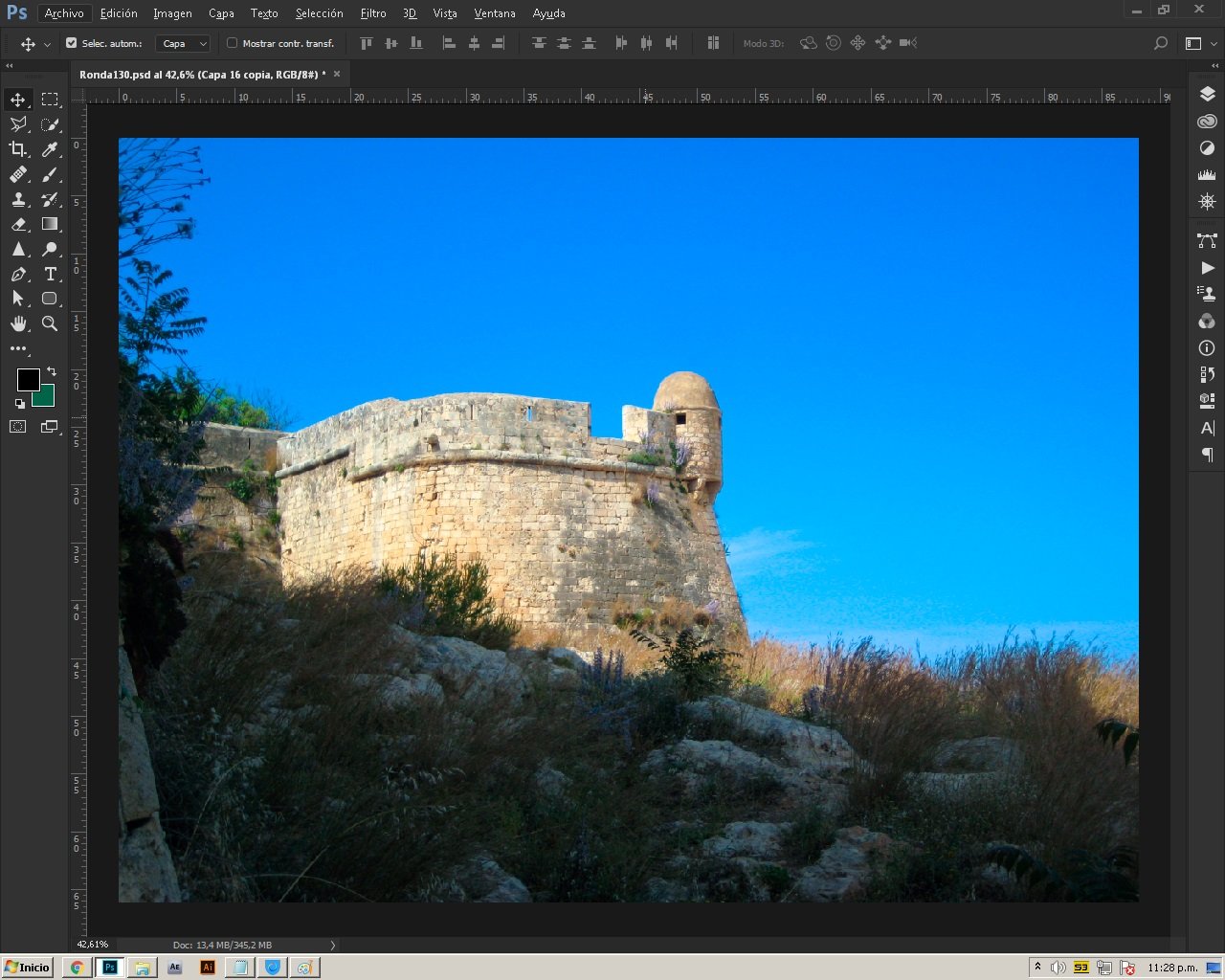Click the black foreground color swatch
This screenshot has height=980, width=1225.
point(27,378)
